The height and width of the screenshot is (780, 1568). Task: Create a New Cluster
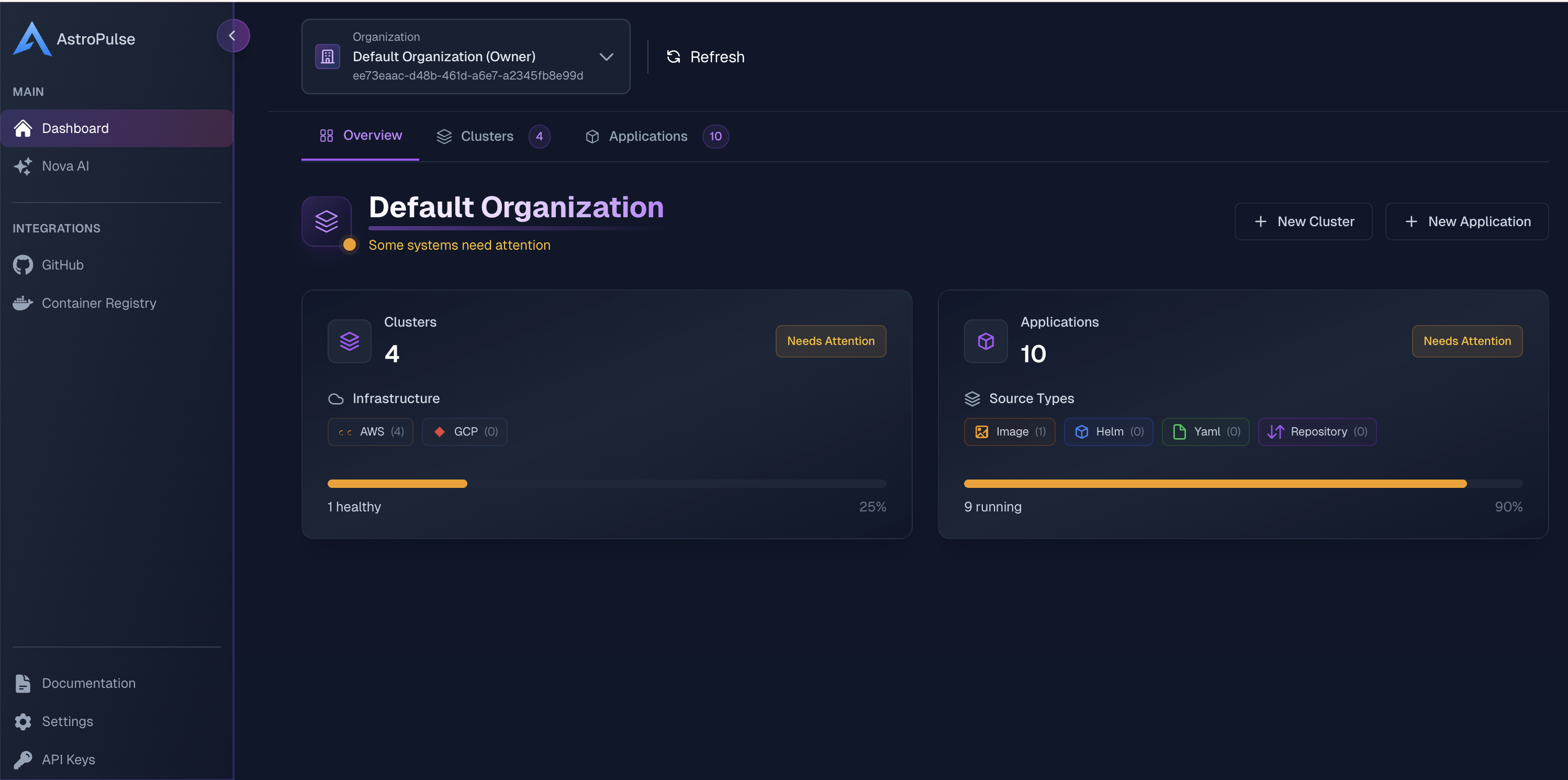[x=1303, y=221]
